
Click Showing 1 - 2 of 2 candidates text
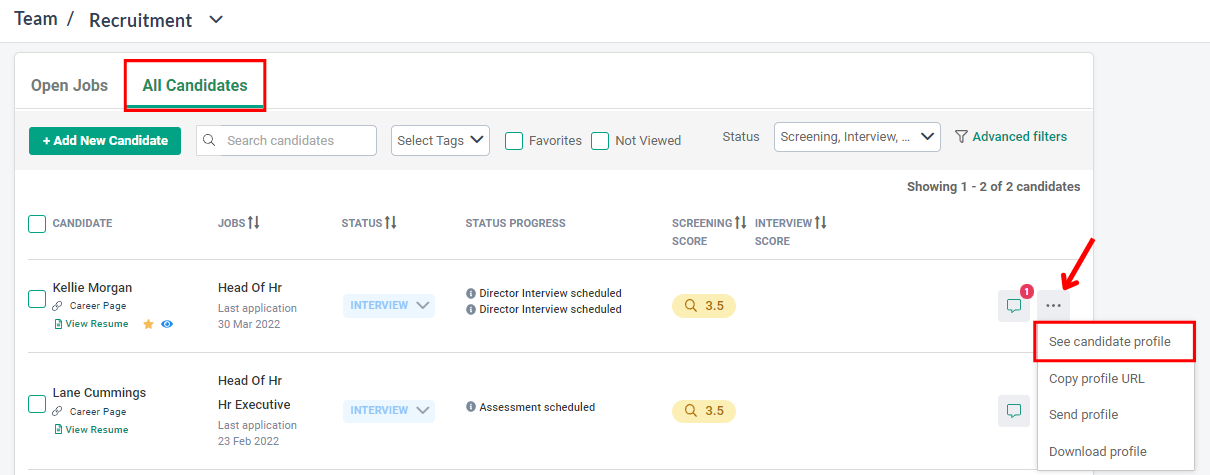point(993,187)
